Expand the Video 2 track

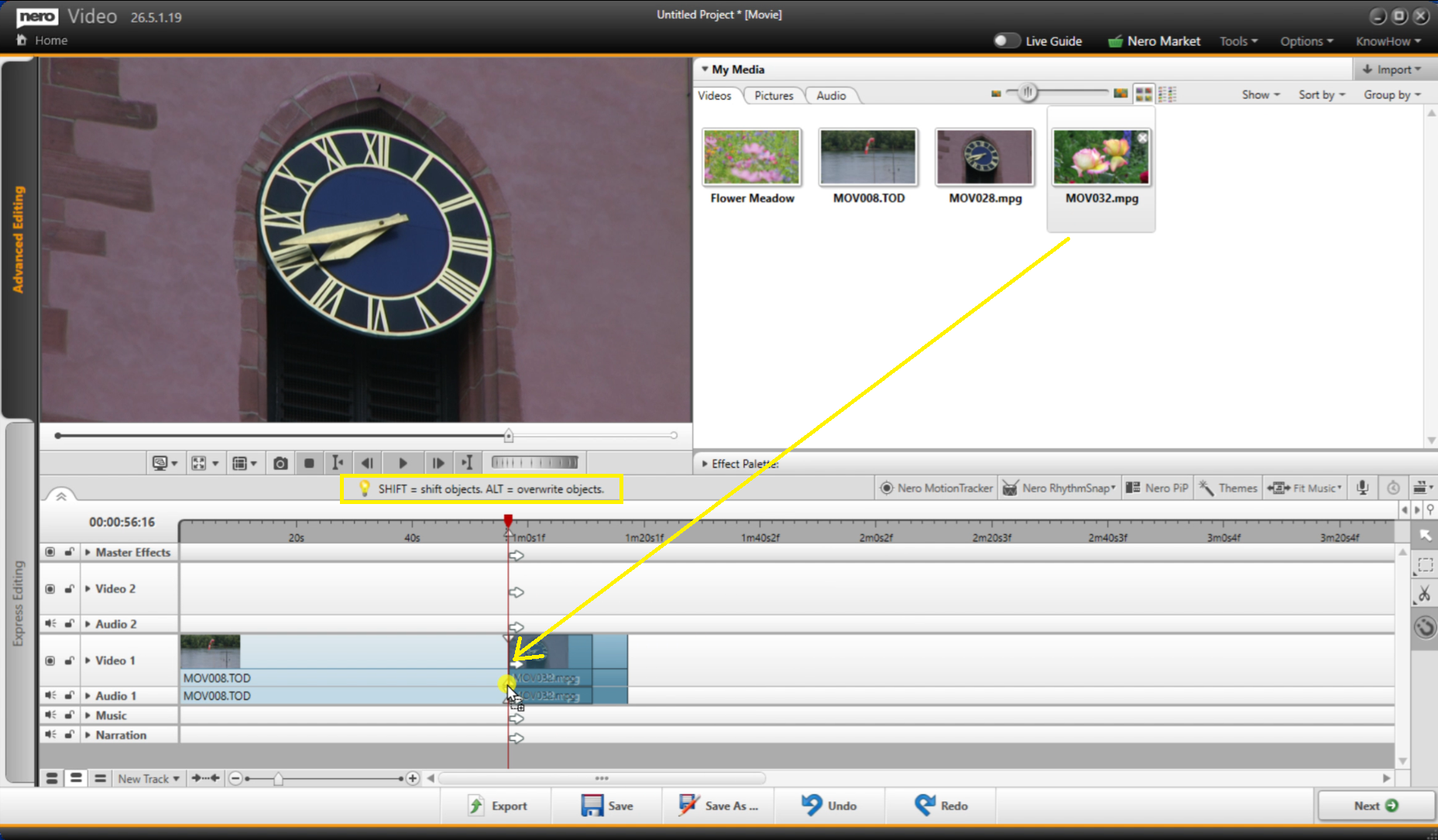pyautogui.click(x=88, y=589)
